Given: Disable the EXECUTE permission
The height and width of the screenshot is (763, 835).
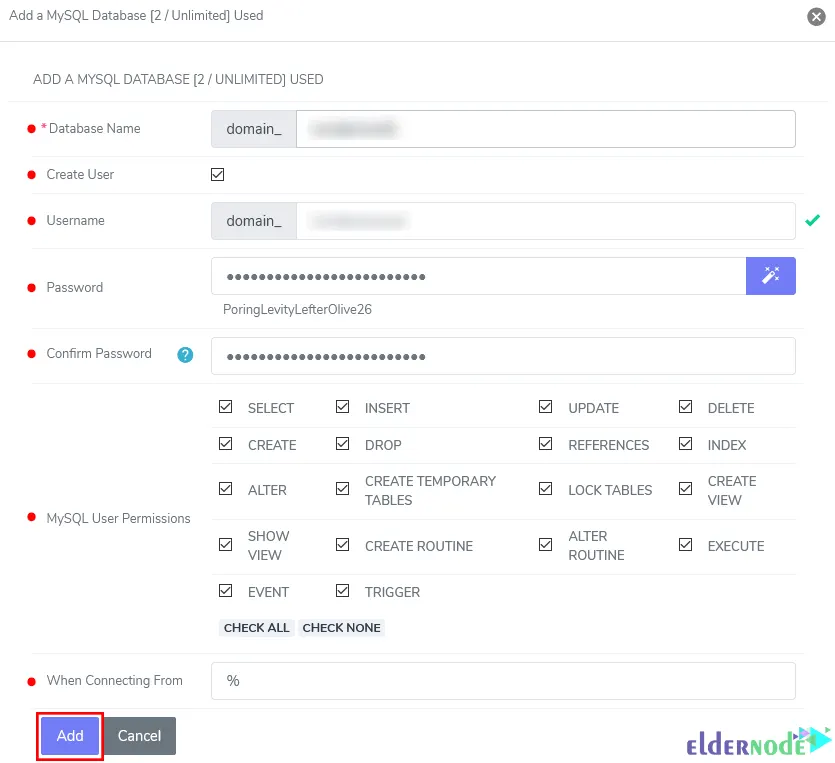Looking at the screenshot, I should pyautogui.click(x=686, y=545).
